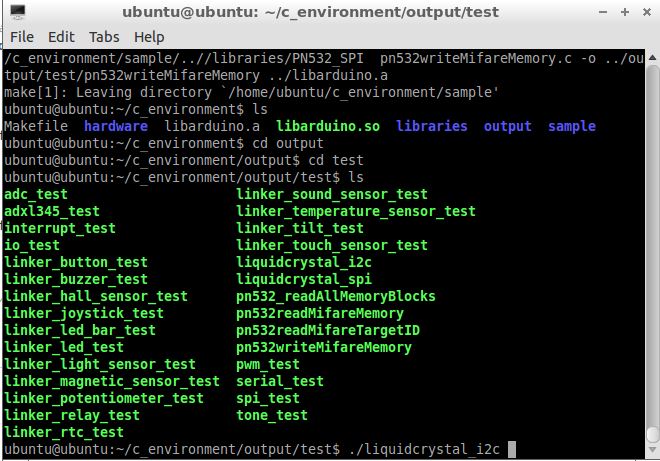Minimize the terminal window
660x461 pixels.
pyautogui.click(x=603, y=12)
